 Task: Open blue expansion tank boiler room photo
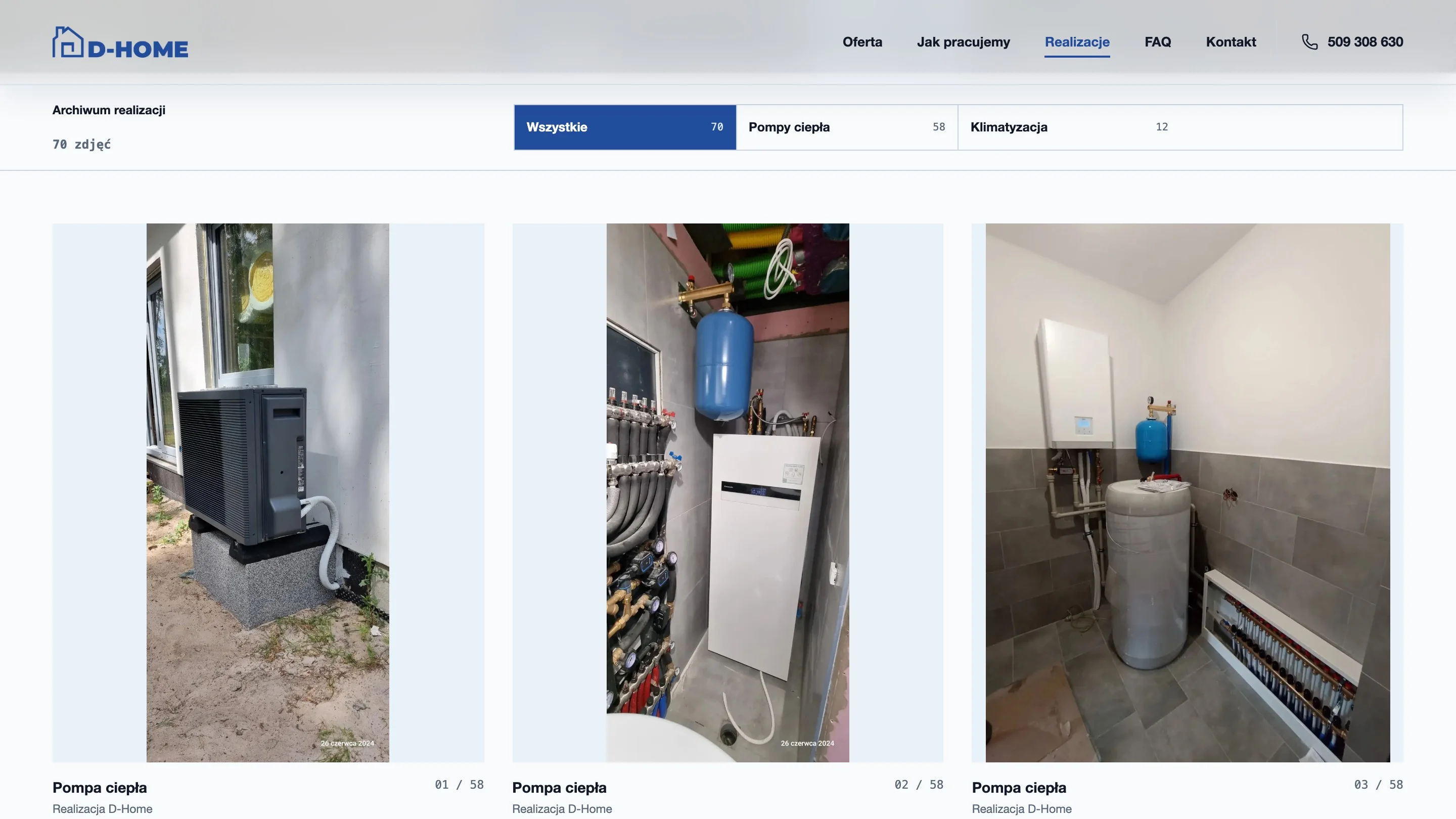point(727,492)
